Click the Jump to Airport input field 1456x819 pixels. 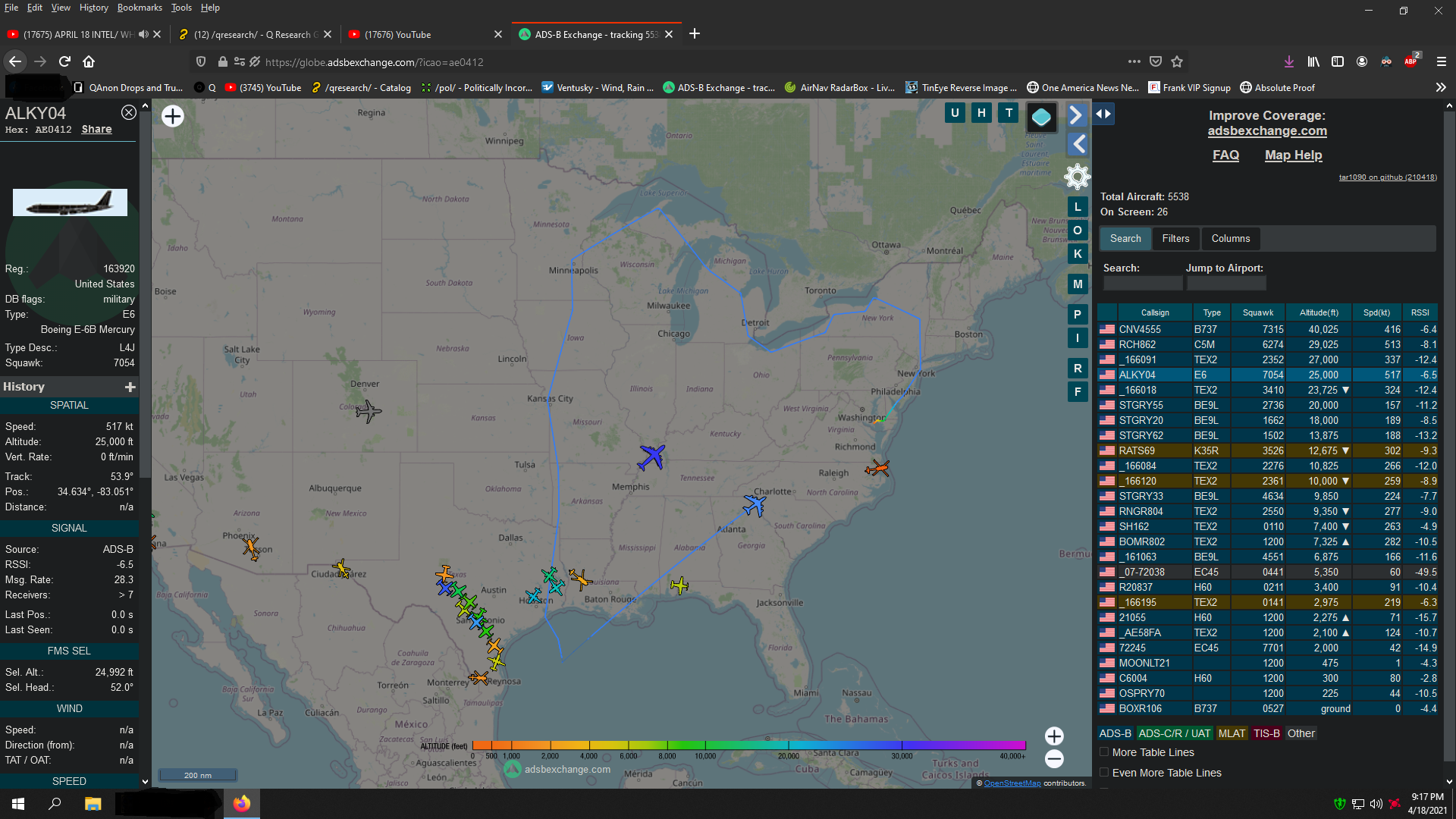tap(1226, 284)
